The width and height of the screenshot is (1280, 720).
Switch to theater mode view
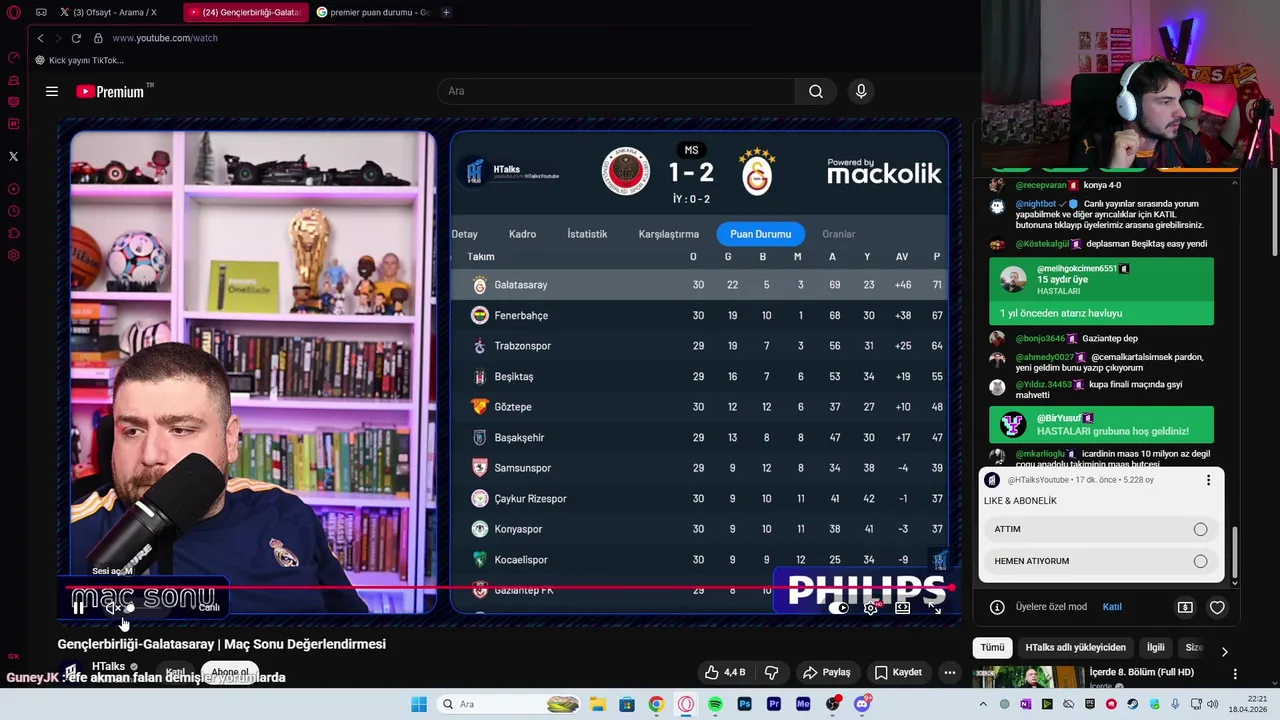903,607
